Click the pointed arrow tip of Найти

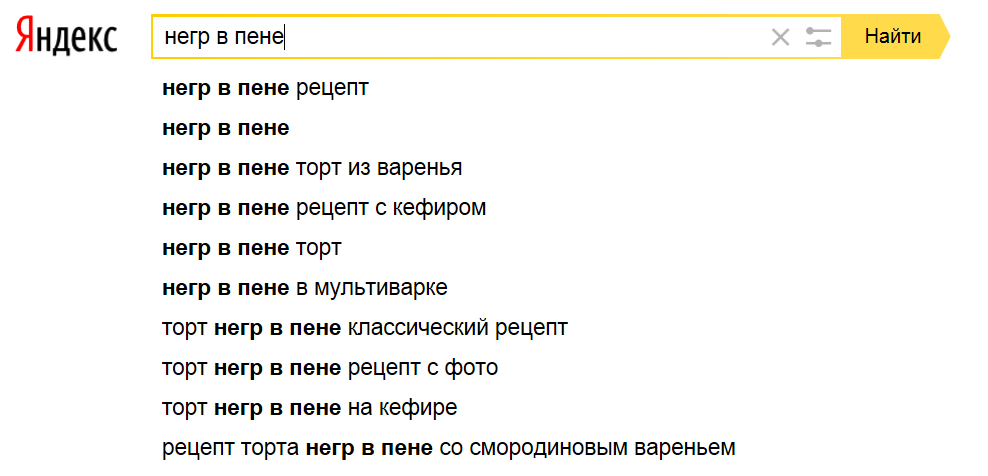point(943,38)
